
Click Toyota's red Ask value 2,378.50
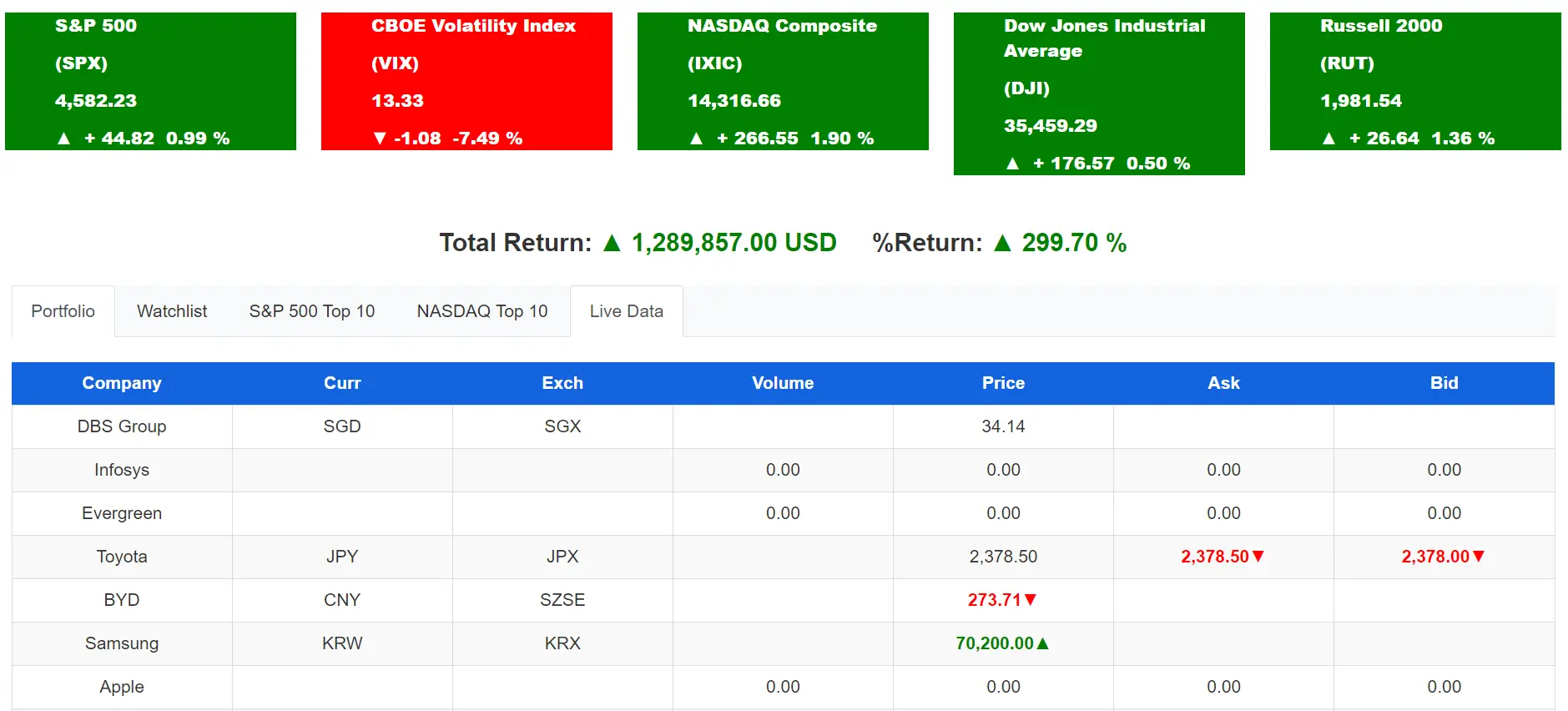tap(1215, 557)
